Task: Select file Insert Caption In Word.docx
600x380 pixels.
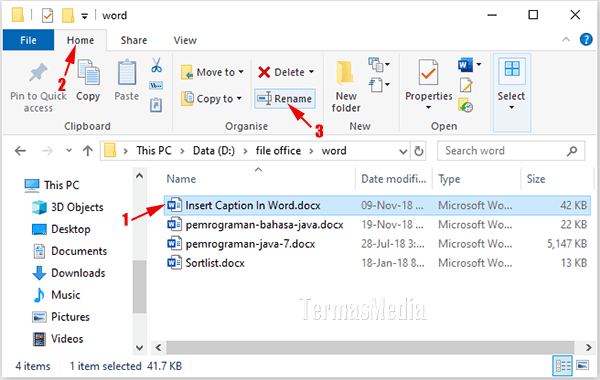Action: [x=377, y=205]
